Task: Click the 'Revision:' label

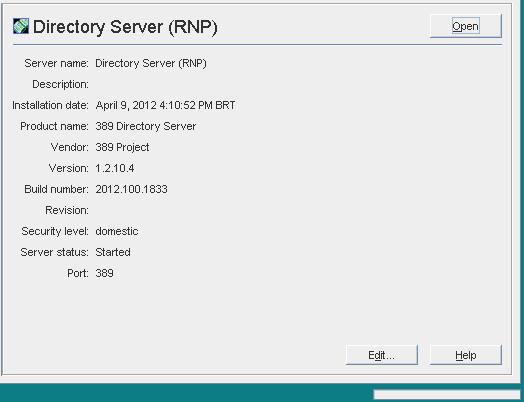Action: [67, 210]
